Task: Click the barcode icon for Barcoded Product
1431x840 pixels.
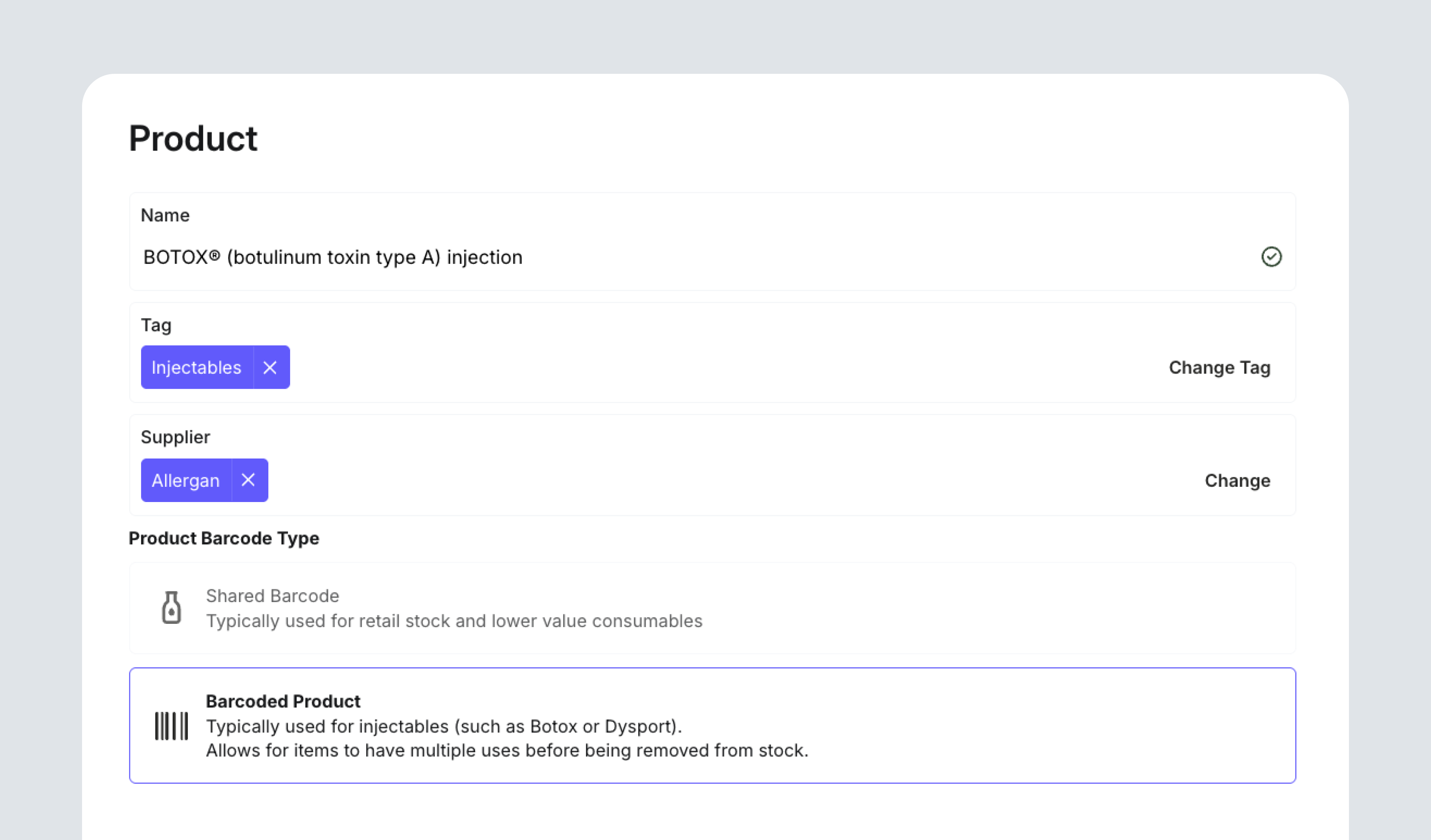Action: [171, 726]
